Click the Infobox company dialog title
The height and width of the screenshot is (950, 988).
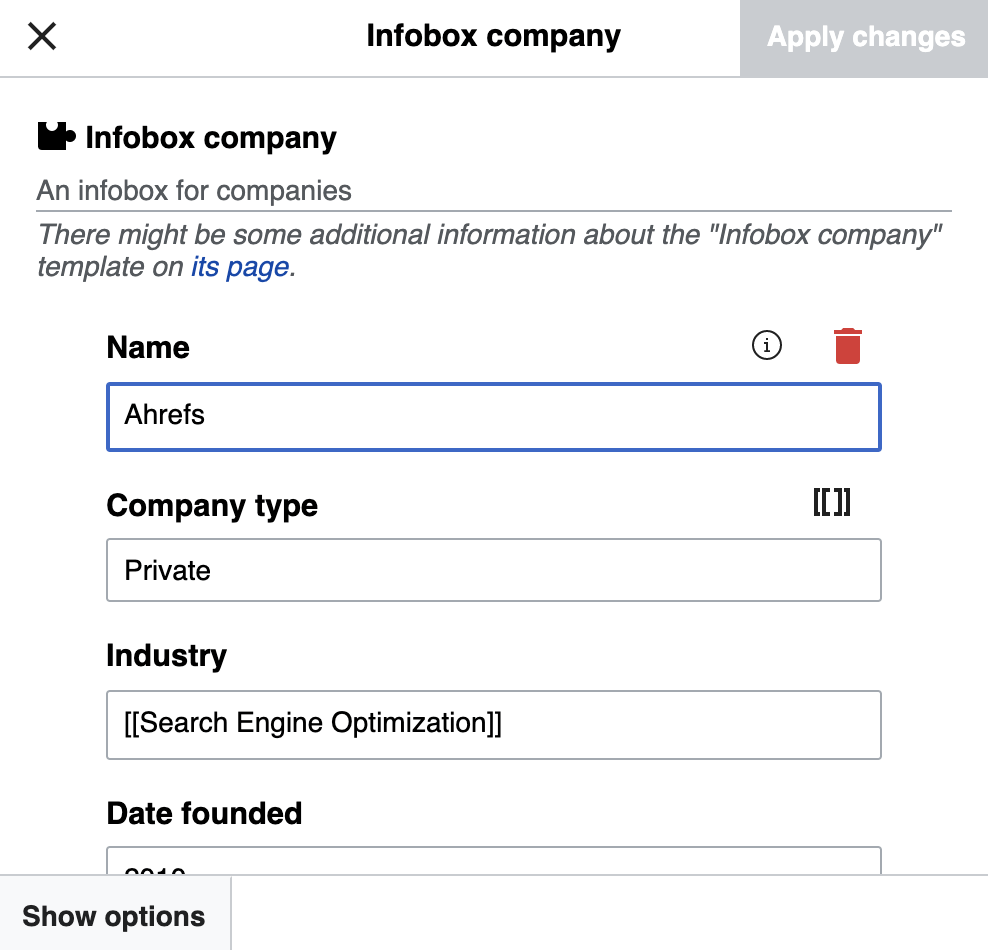coord(494,36)
